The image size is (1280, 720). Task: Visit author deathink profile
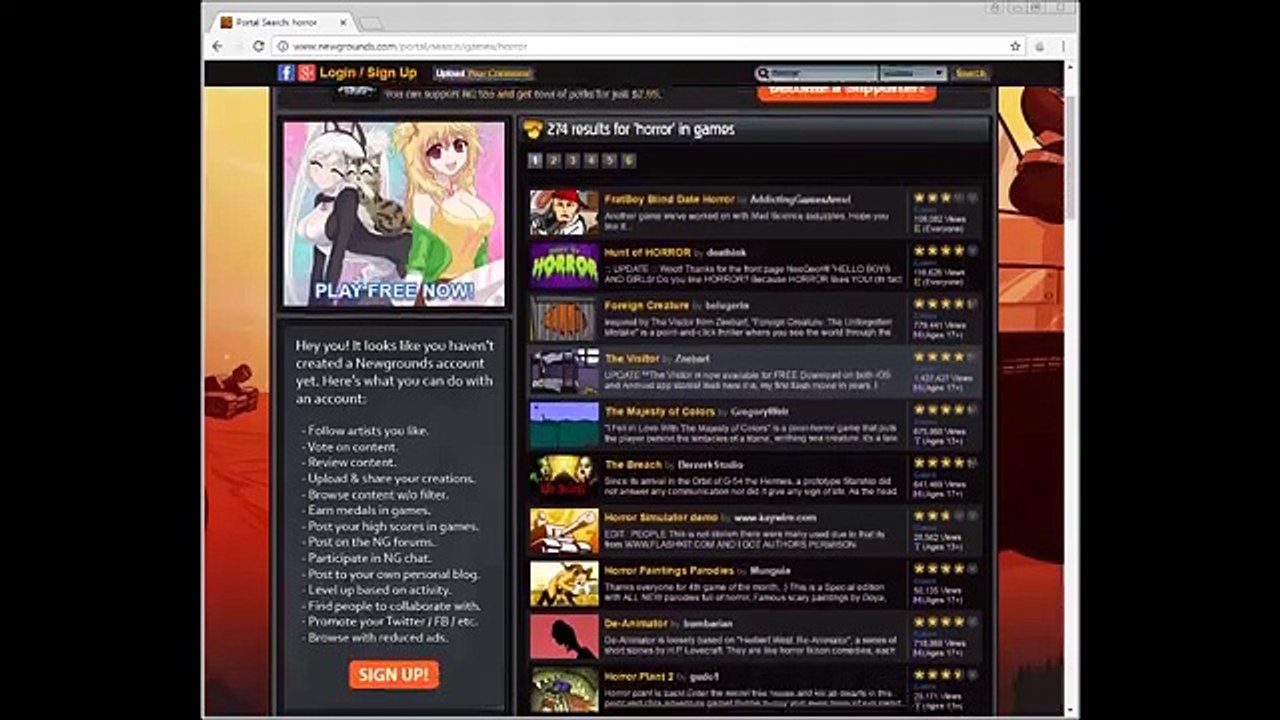[727, 253]
